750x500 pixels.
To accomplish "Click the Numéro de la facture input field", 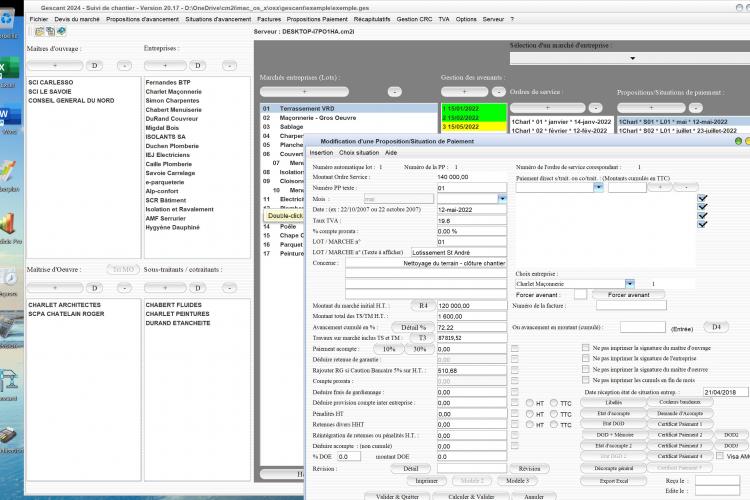I will pyautogui.click(x=631, y=305).
